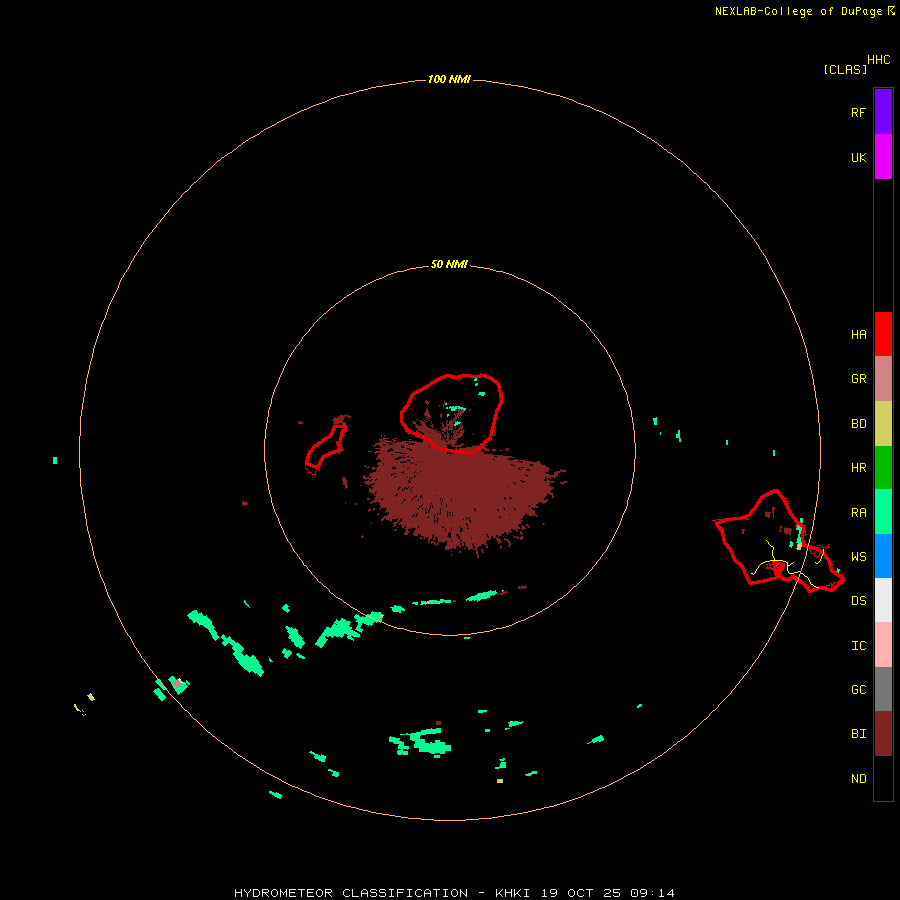Screen dimensions: 900x900
Task: Click the HR dark green legend swatch
Action: 883,468
